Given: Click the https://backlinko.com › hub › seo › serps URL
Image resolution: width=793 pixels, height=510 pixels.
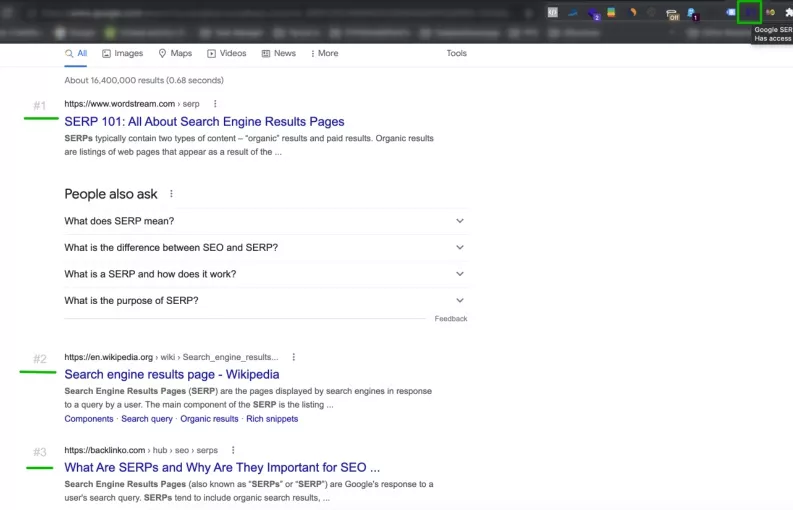Looking at the screenshot, I should (141, 450).
